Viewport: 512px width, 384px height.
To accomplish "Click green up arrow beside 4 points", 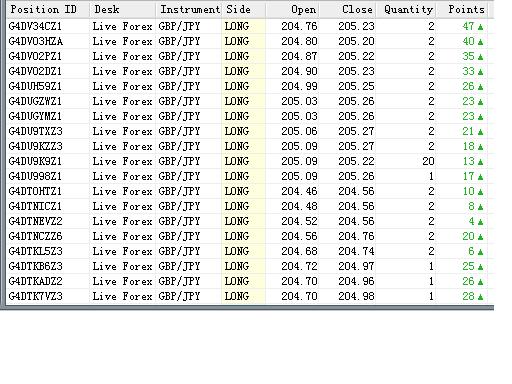I will [480, 222].
